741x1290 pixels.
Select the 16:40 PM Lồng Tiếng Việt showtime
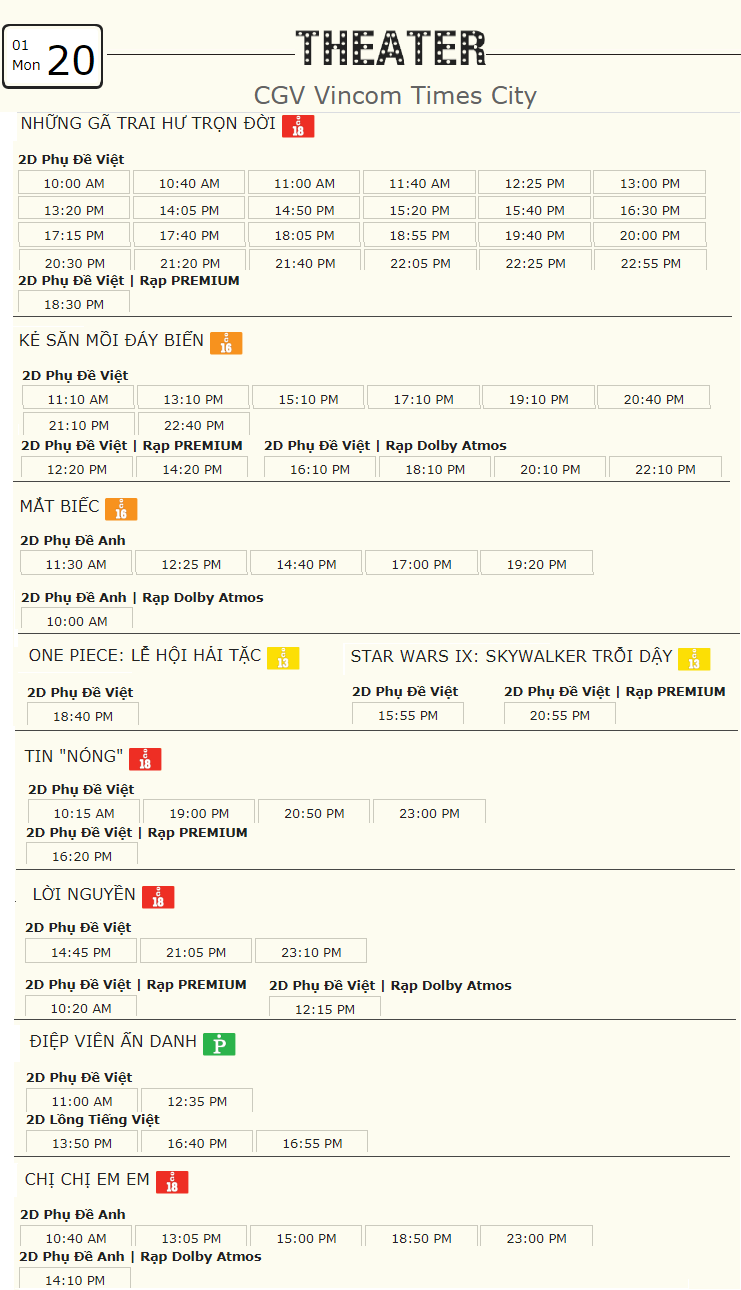pos(197,1142)
